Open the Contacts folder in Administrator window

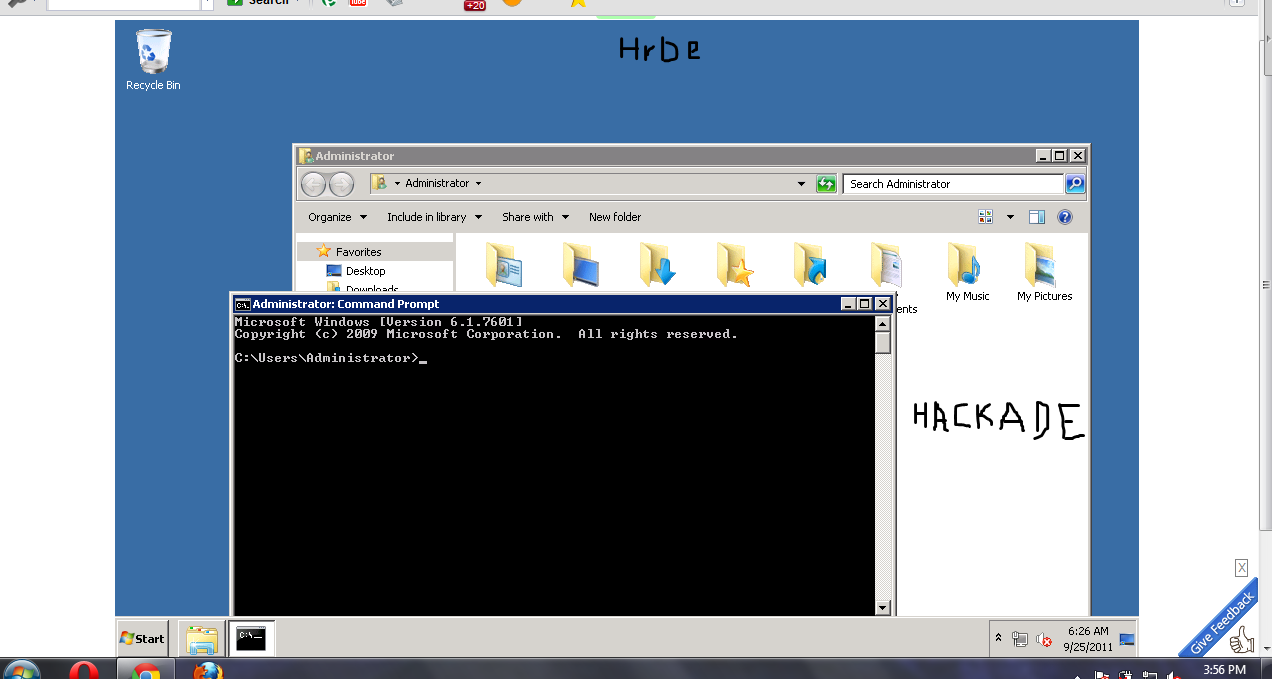coord(504,265)
